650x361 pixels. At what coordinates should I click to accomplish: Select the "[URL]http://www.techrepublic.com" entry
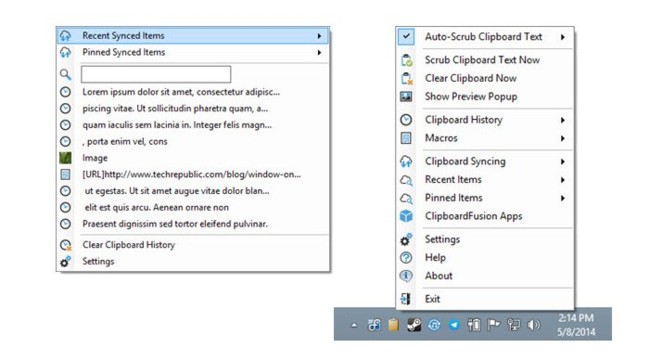(x=193, y=174)
